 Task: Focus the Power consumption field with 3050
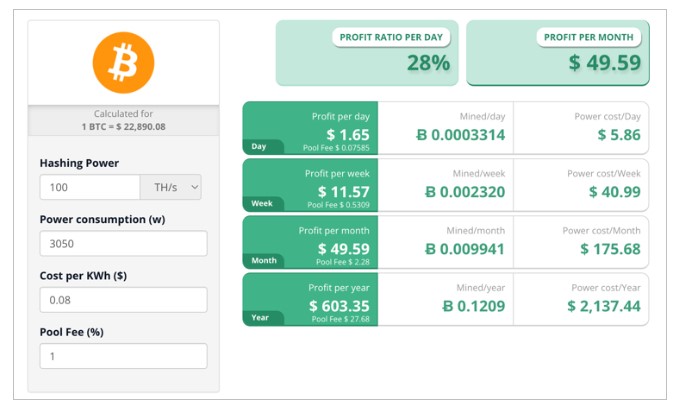click(x=123, y=243)
